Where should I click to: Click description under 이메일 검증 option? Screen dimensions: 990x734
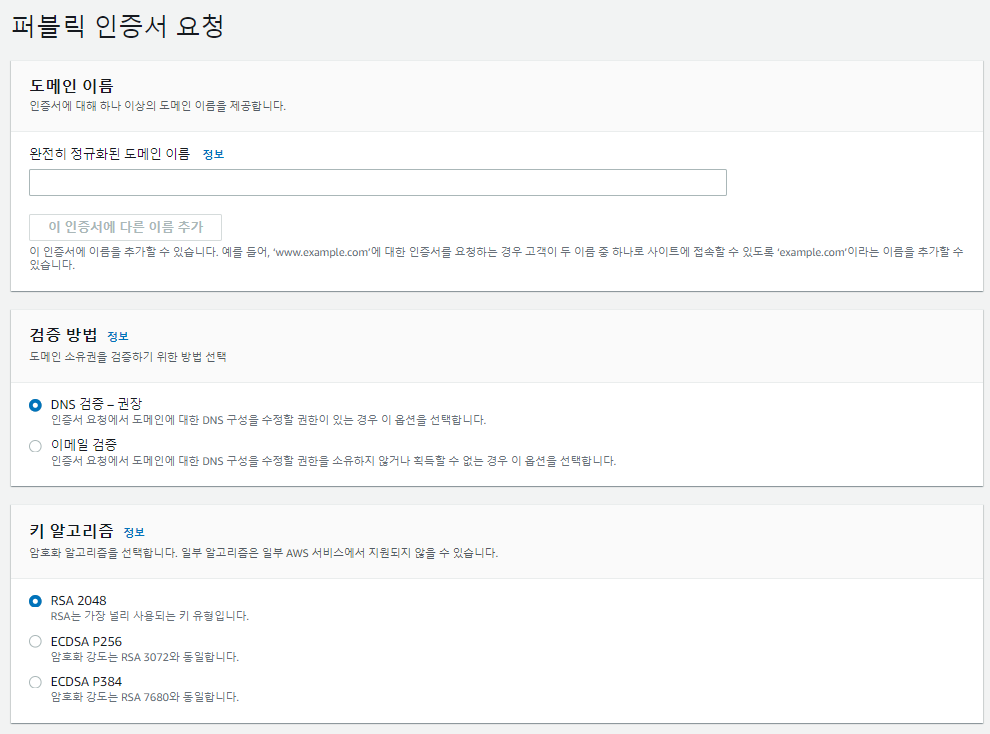[333, 461]
